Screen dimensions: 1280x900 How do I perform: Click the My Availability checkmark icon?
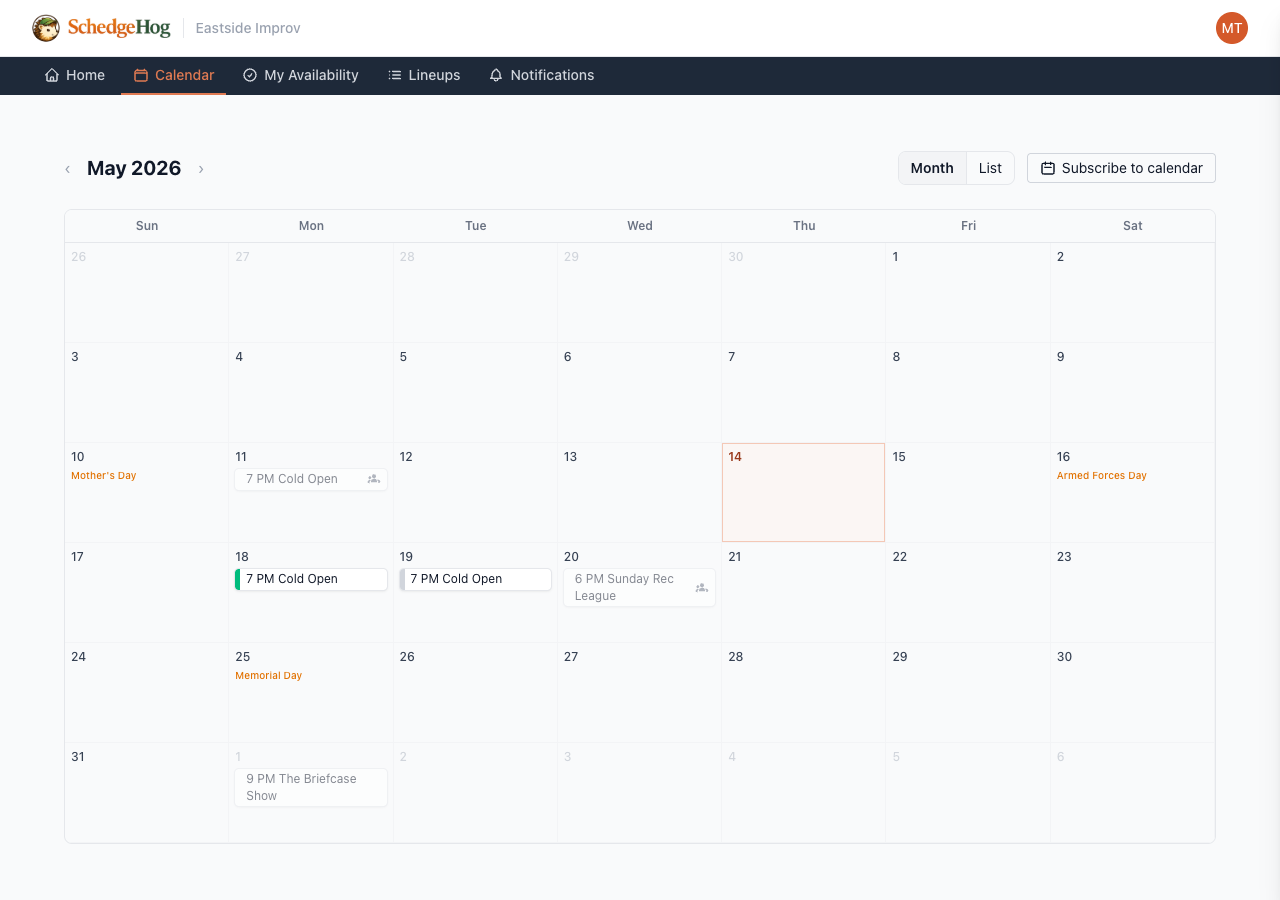[x=250, y=75]
